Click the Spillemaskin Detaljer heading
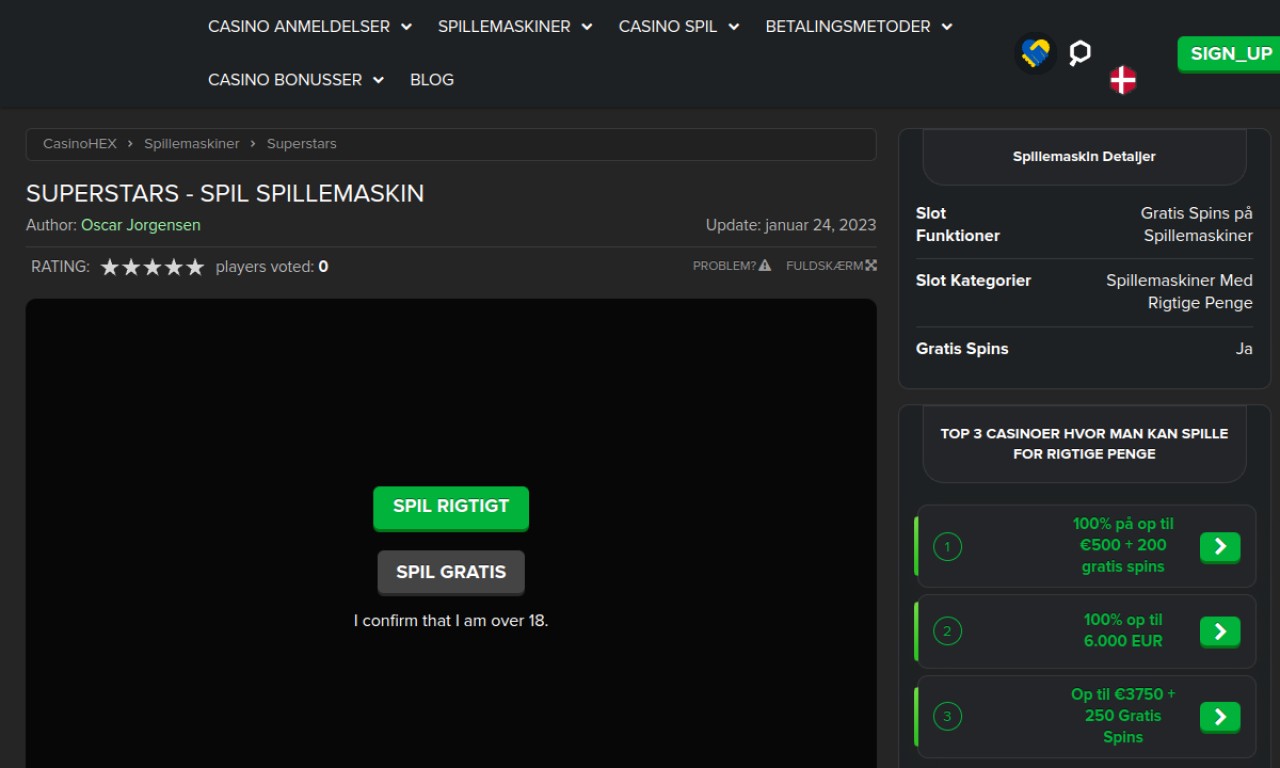Image resolution: width=1280 pixels, height=768 pixels. click(1084, 157)
